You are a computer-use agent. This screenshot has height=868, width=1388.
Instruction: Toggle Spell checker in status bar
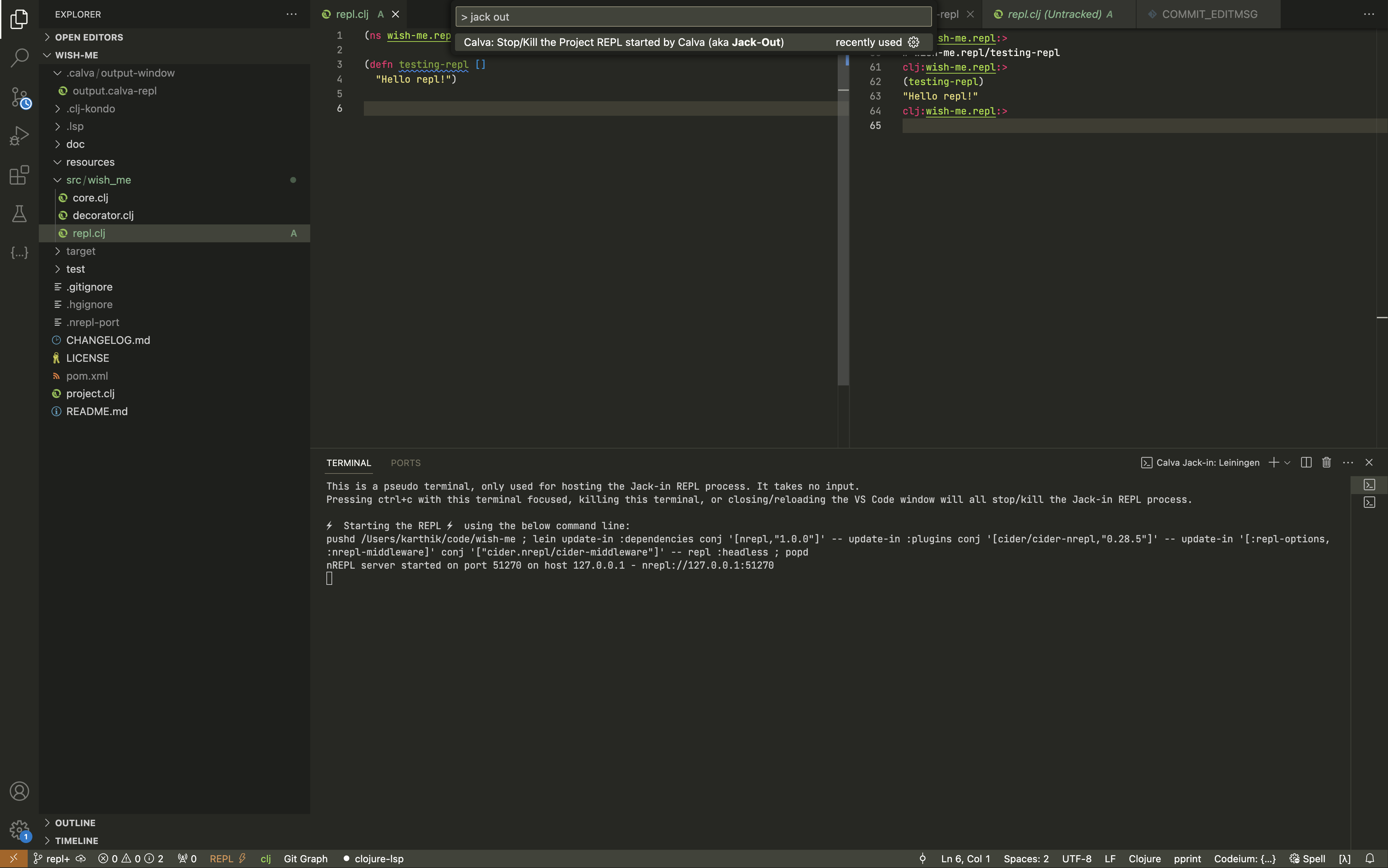[1307, 859]
